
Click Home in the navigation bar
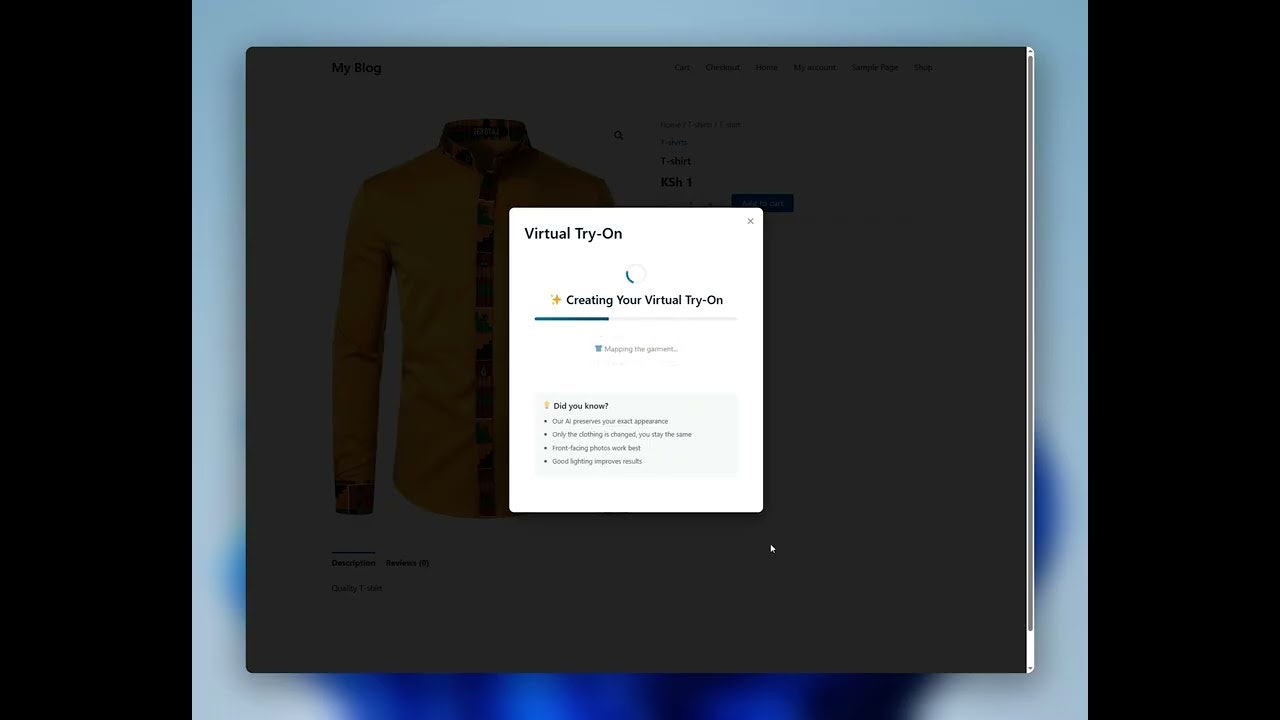click(766, 67)
